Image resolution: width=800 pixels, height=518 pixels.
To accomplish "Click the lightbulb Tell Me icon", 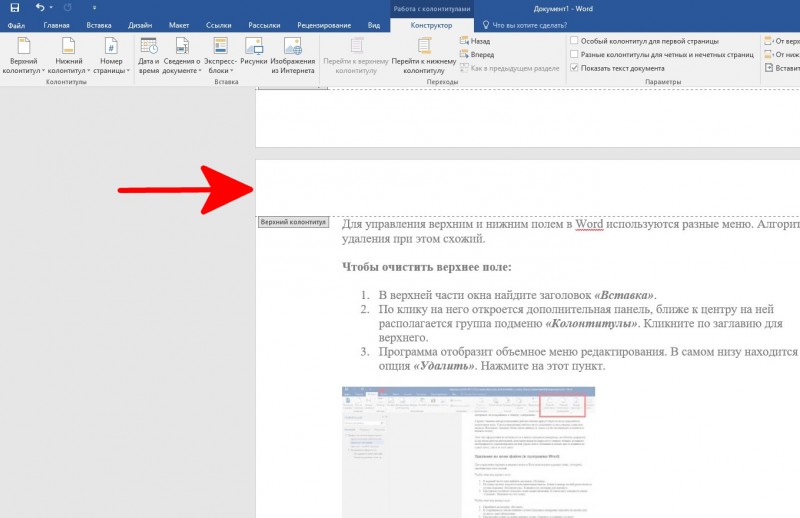I will [x=485, y=24].
